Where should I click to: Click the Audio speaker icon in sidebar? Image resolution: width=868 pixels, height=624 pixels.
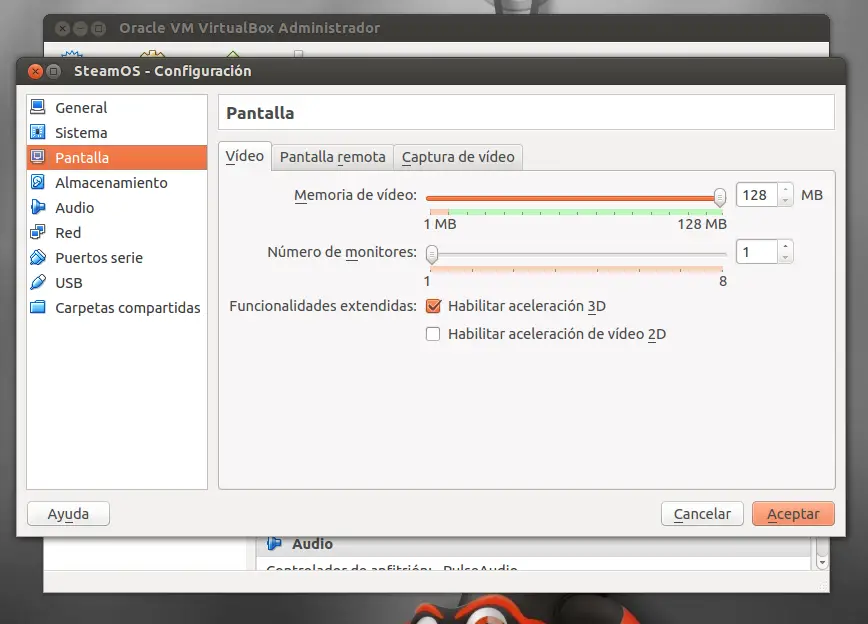tap(38, 207)
